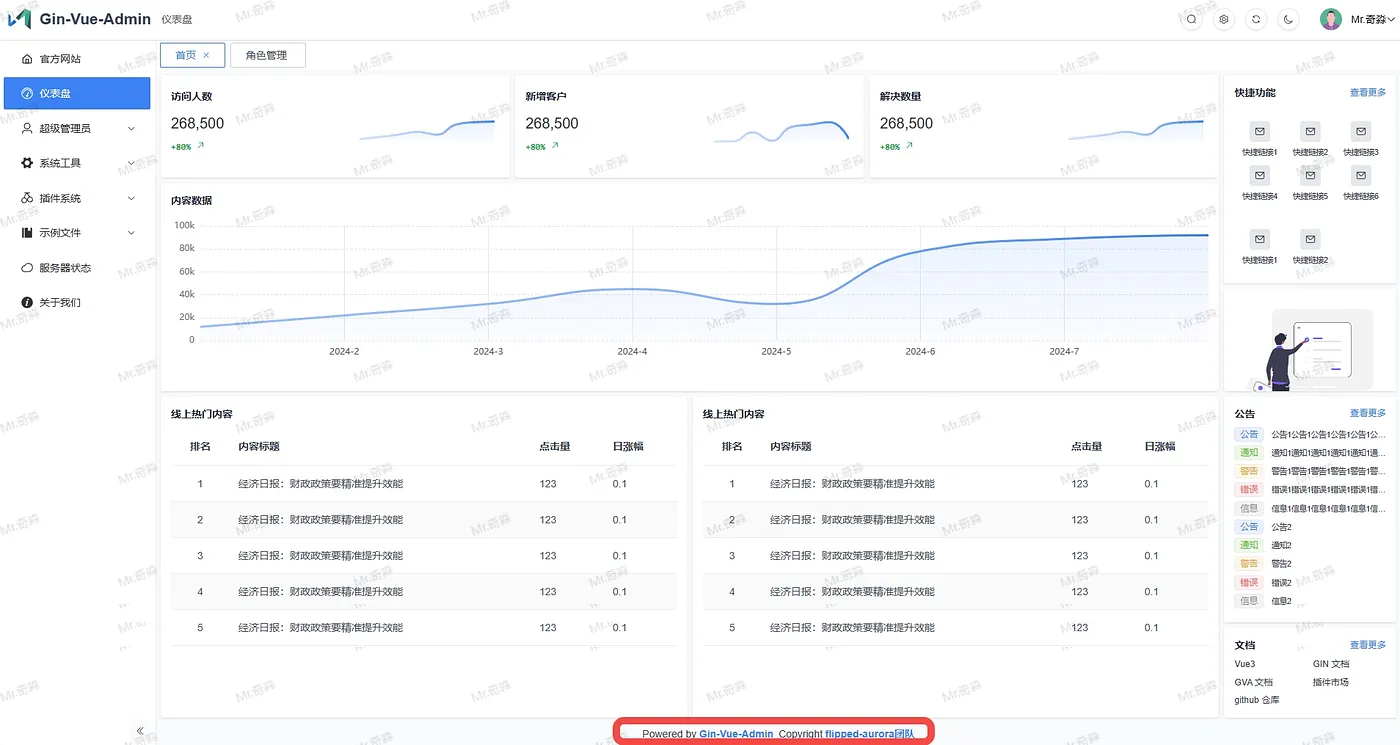The image size is (1400, 745).
Task: Open the GIN 文档 link
Action: 1331,664
